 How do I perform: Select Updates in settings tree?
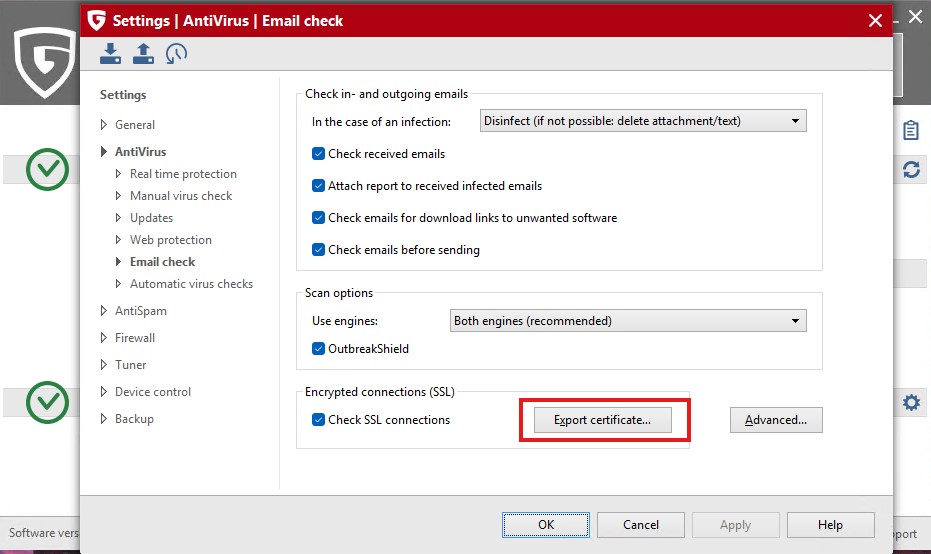pos(151,218)
